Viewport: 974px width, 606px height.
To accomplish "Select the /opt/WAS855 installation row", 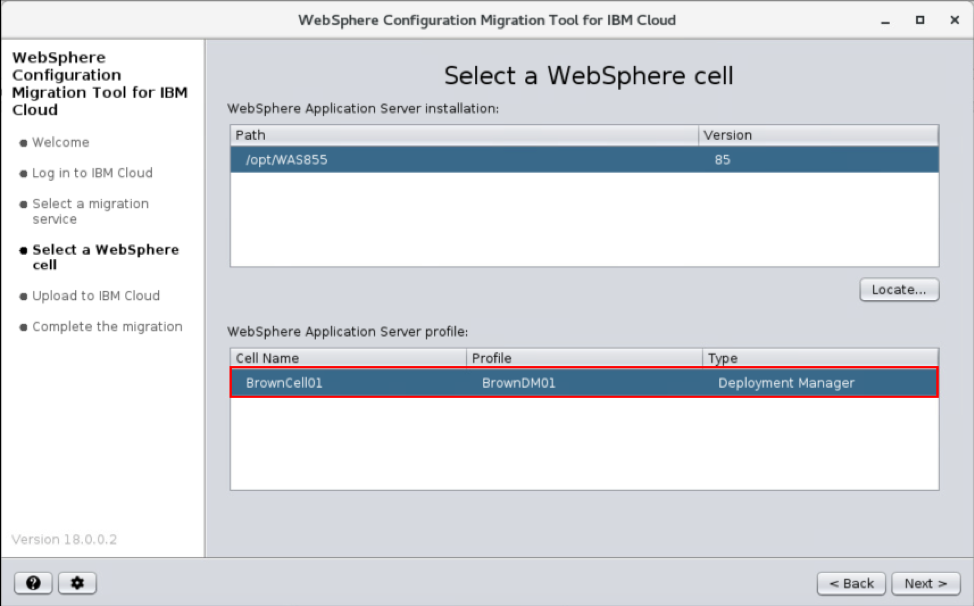I will pos(584,160).
